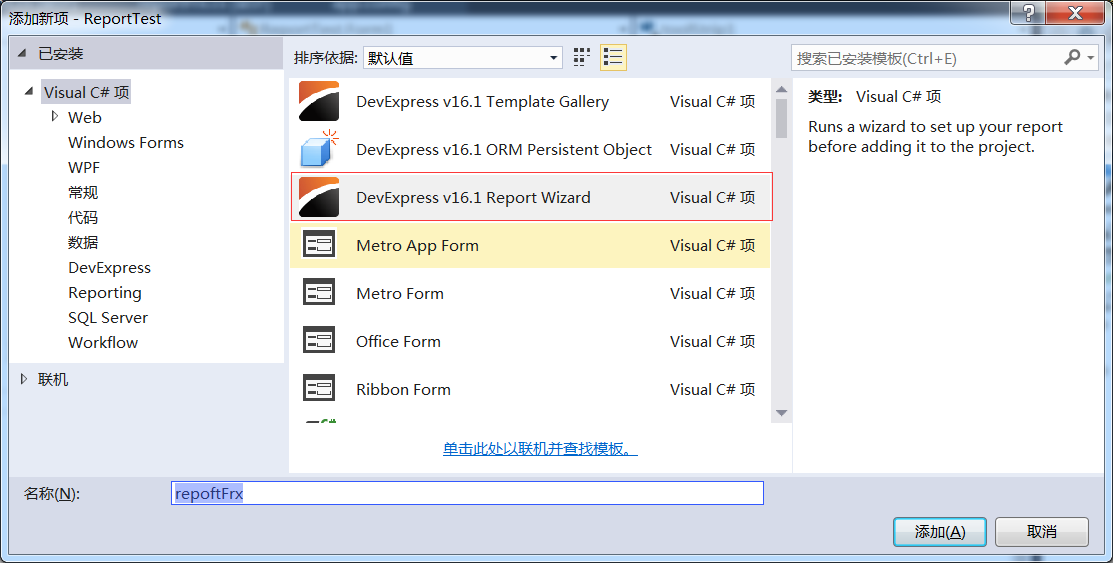Click the 取消 button
1113x563 pixels.
1041,532
